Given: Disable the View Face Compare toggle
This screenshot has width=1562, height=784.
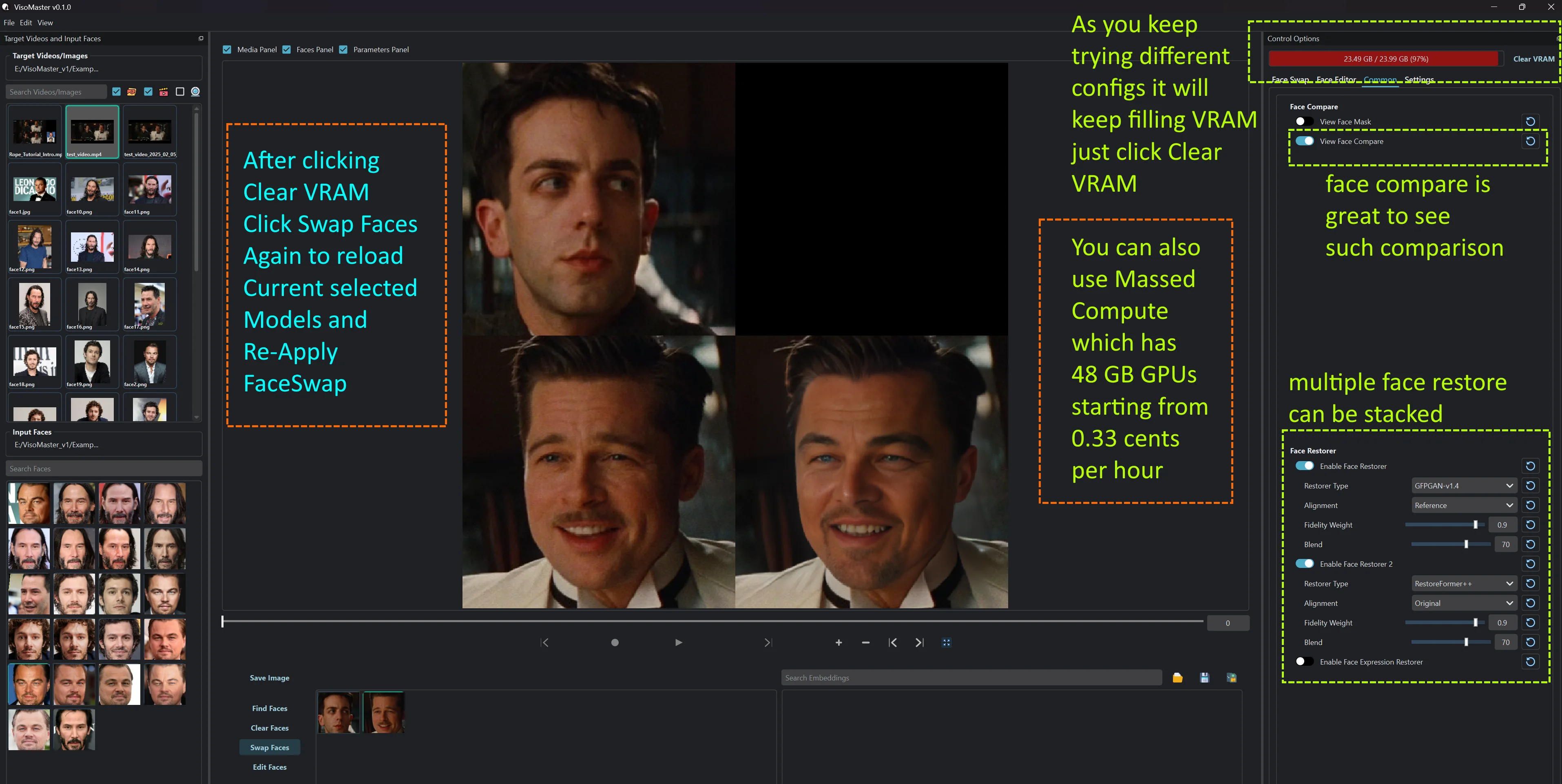Looking at the screenshot, I should (x=1304, y=141).
